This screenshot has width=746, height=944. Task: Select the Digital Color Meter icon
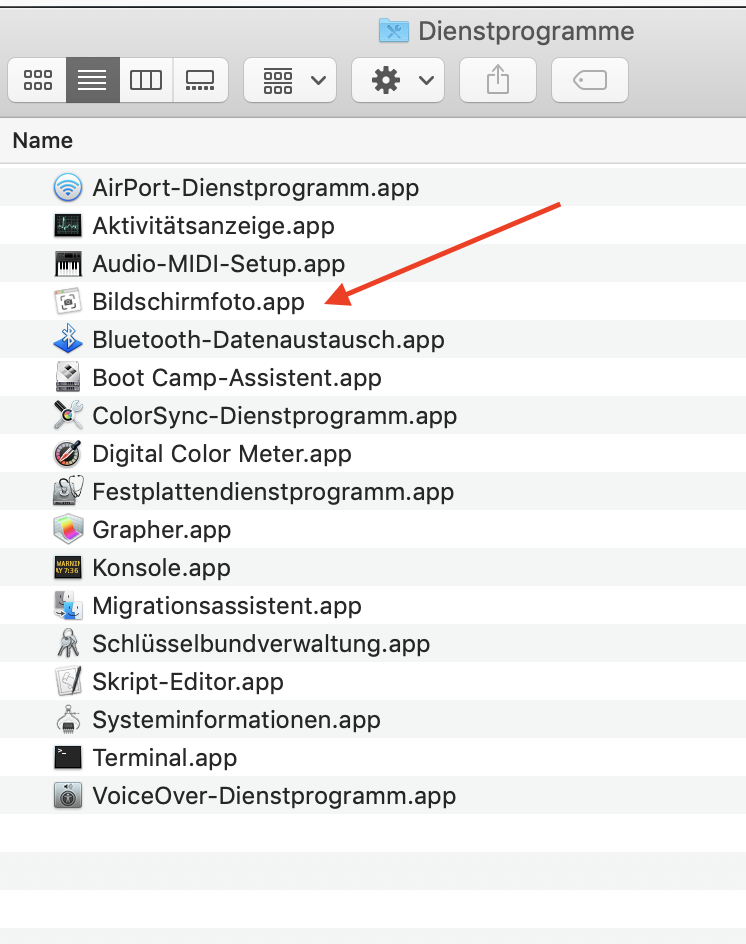pyautogui.click(x=67, y=454)
